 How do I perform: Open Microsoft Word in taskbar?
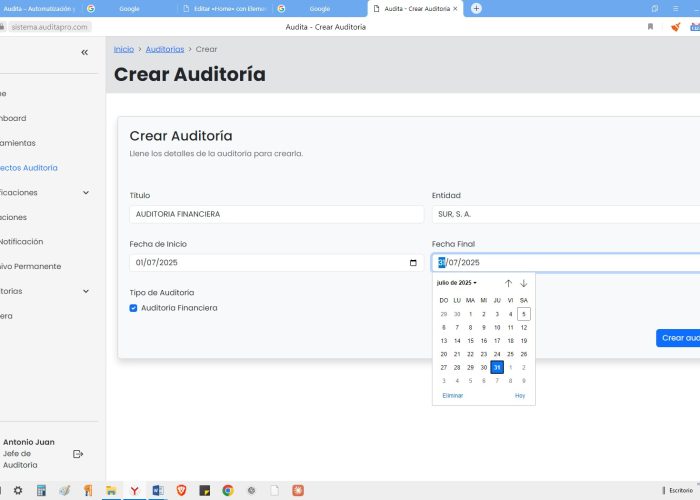tap(158, 491)
